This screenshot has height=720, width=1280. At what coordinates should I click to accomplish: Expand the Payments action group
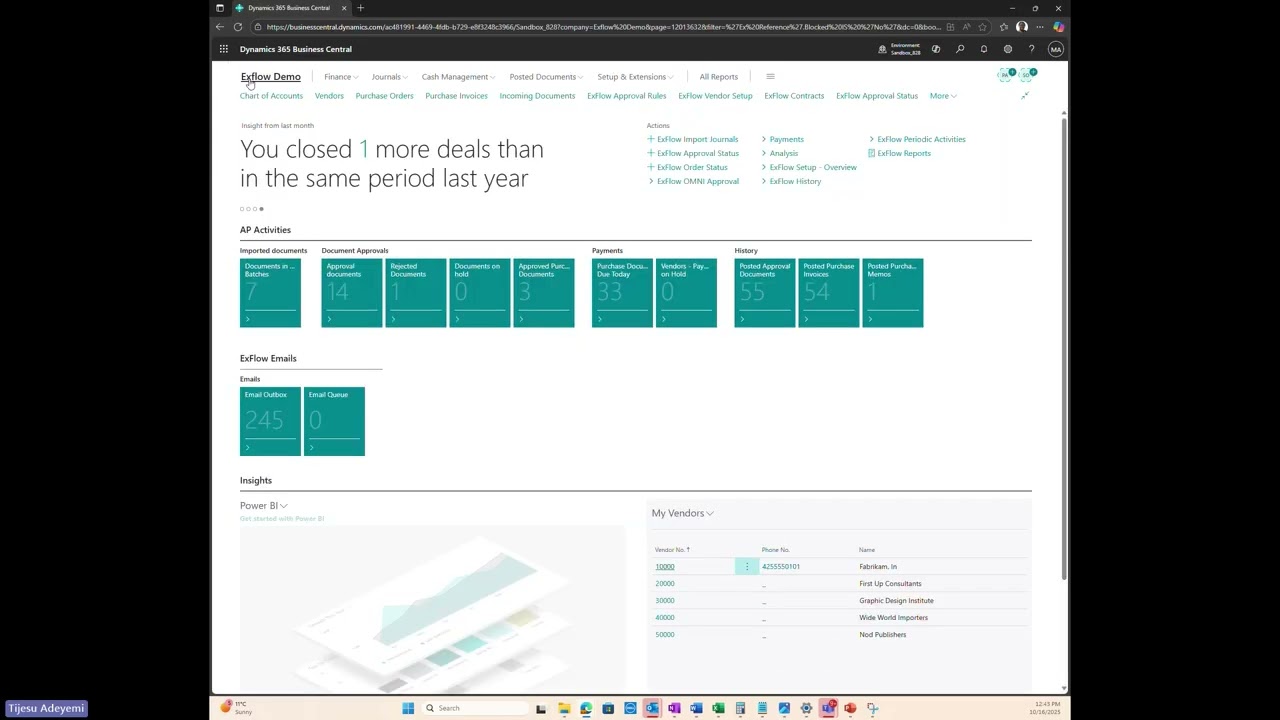pyautogui.click(x=782, y=139)
